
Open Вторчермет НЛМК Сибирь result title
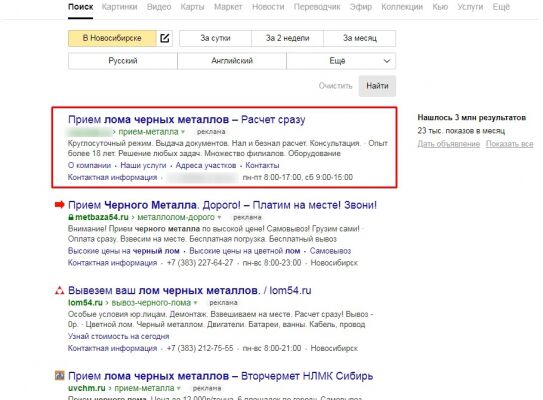[x=221, y=376]
